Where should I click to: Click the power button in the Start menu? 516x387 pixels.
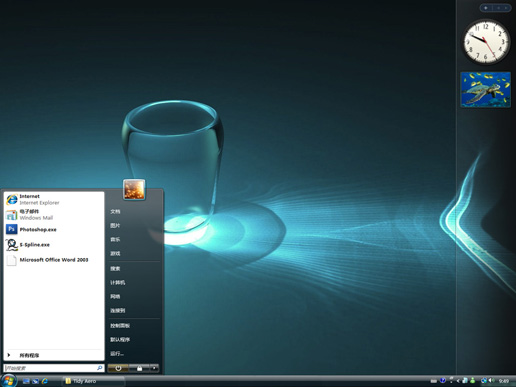tap(118, 368)
